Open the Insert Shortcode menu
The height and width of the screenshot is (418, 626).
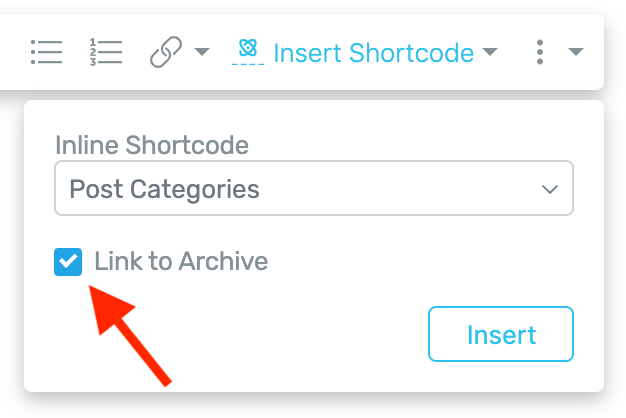point(365,52)
